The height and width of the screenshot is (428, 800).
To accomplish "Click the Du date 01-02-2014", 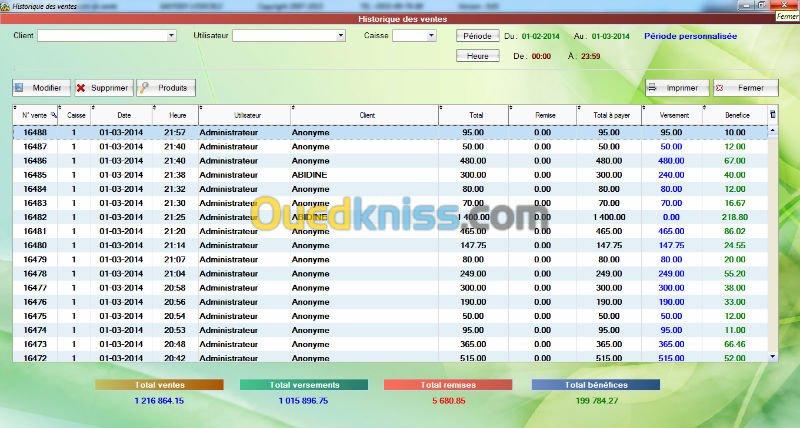I will tap(540, 36).
